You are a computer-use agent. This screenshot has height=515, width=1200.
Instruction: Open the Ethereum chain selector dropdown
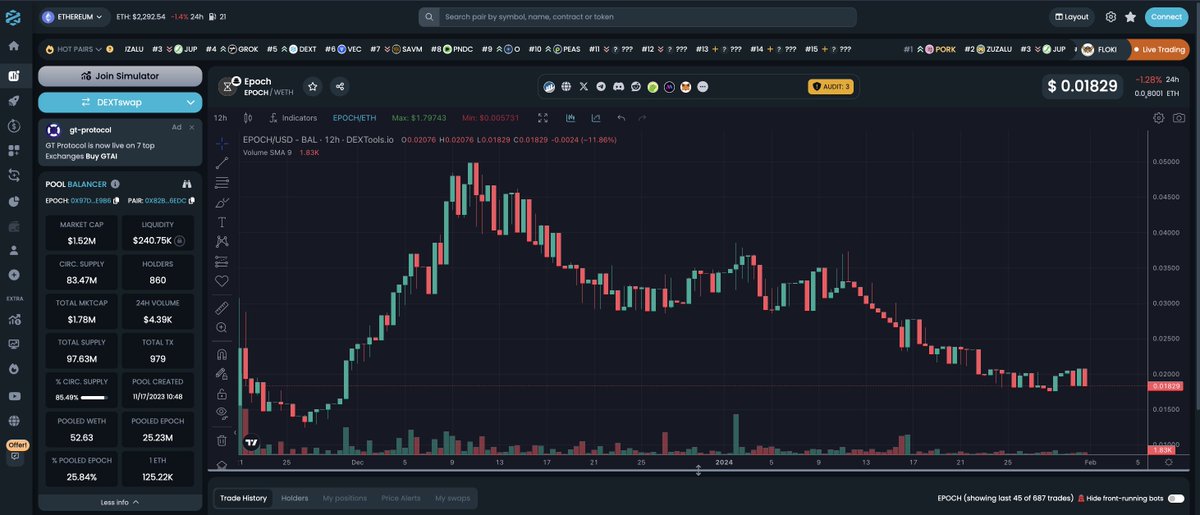click(74, 17)
